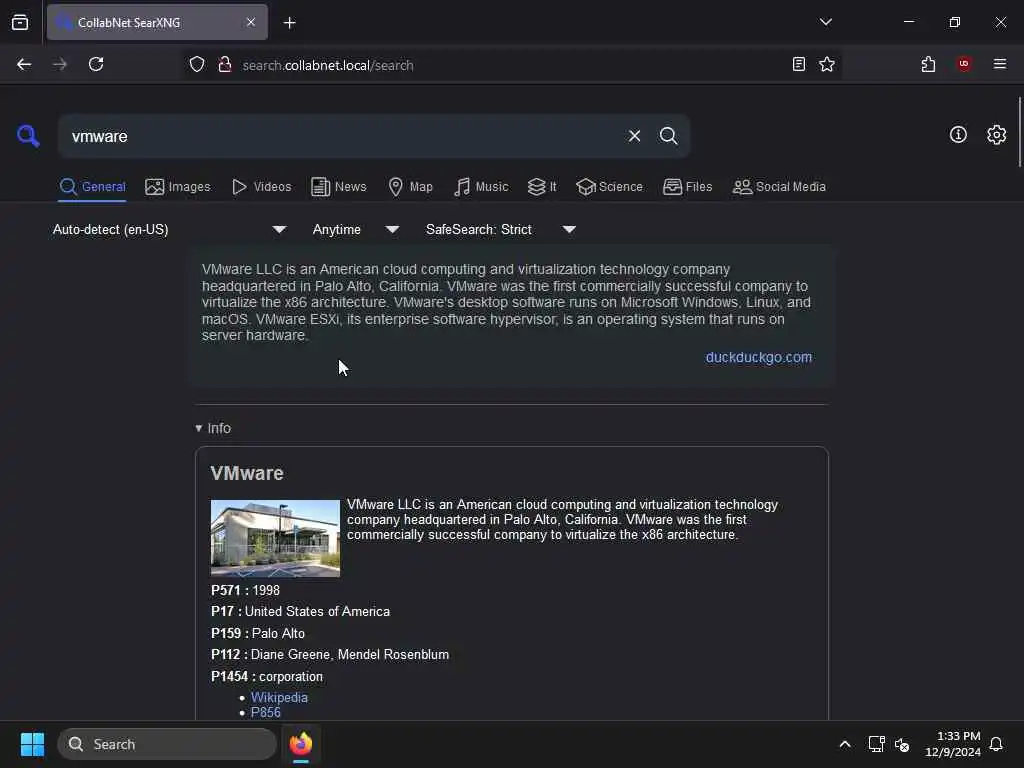Open the list all tabs chevron
The height and width of the screenshot is (768, 1024).
click(x=825, y=22)
